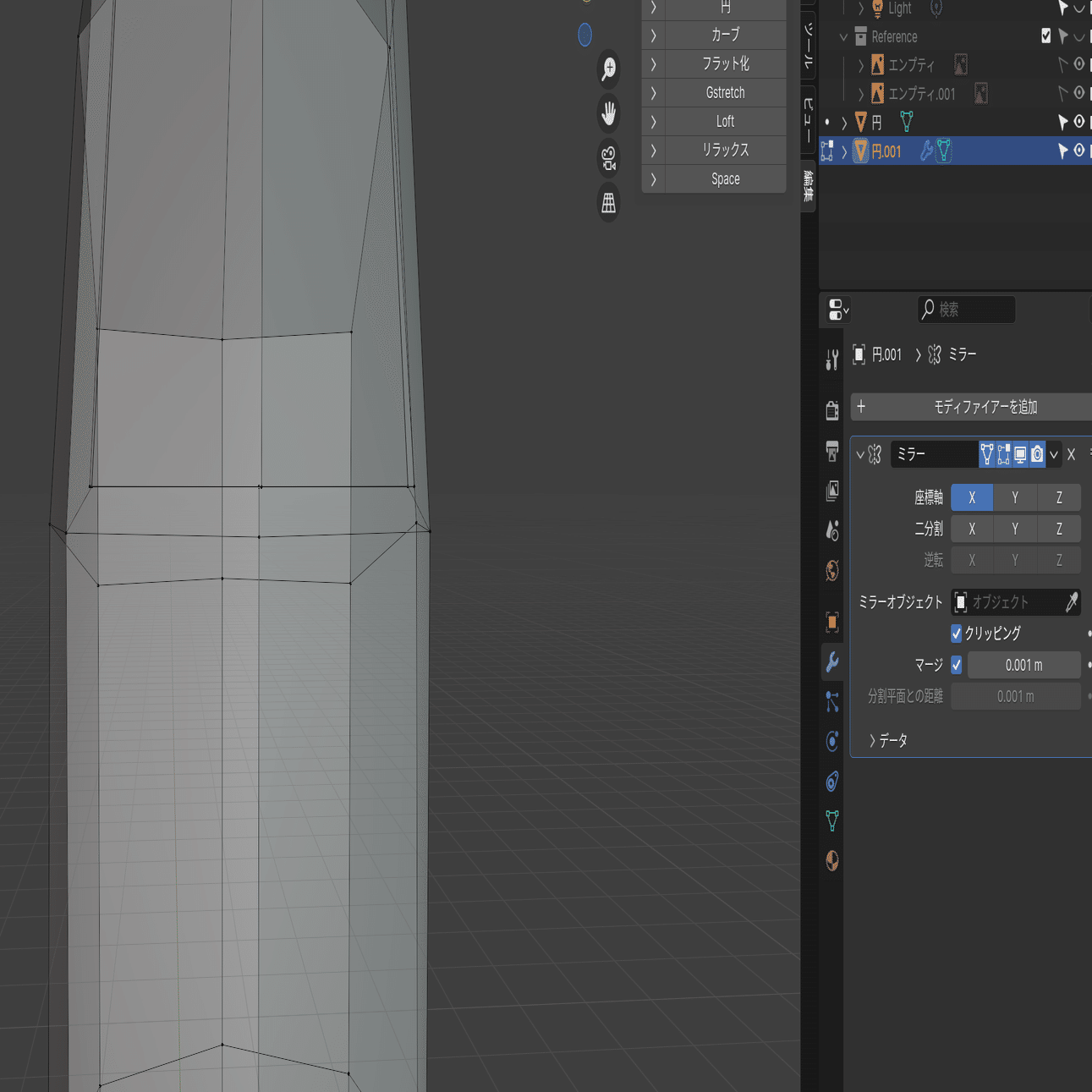
Task: Open the Object properties tab
Action: pyautogui.click(x=832, y=622)
